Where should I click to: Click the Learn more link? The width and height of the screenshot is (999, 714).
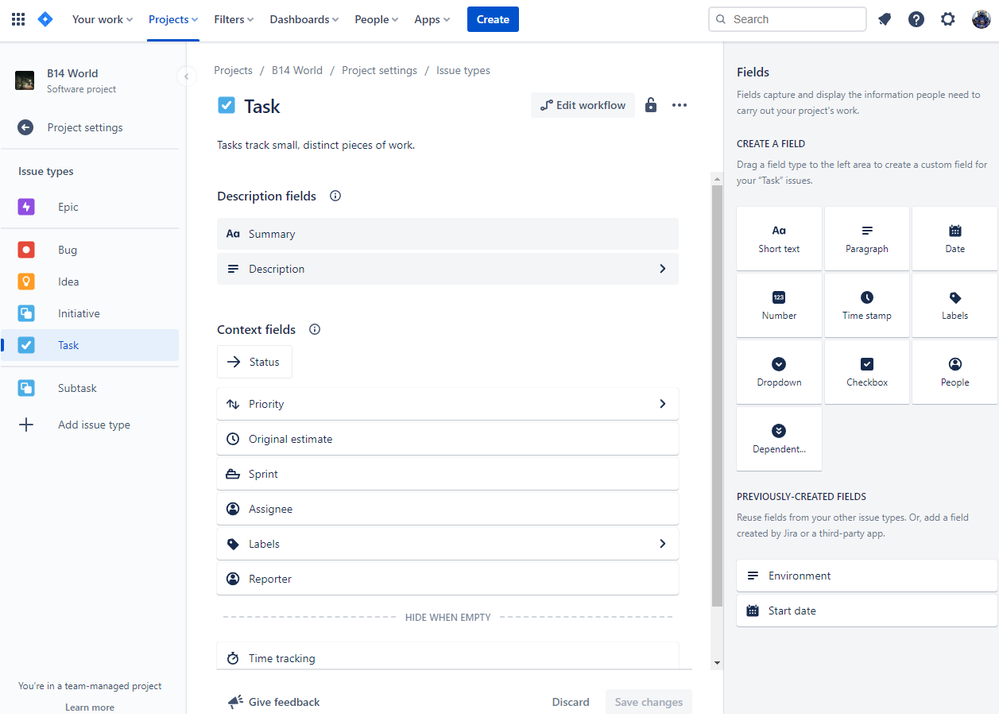click(90, 707)
